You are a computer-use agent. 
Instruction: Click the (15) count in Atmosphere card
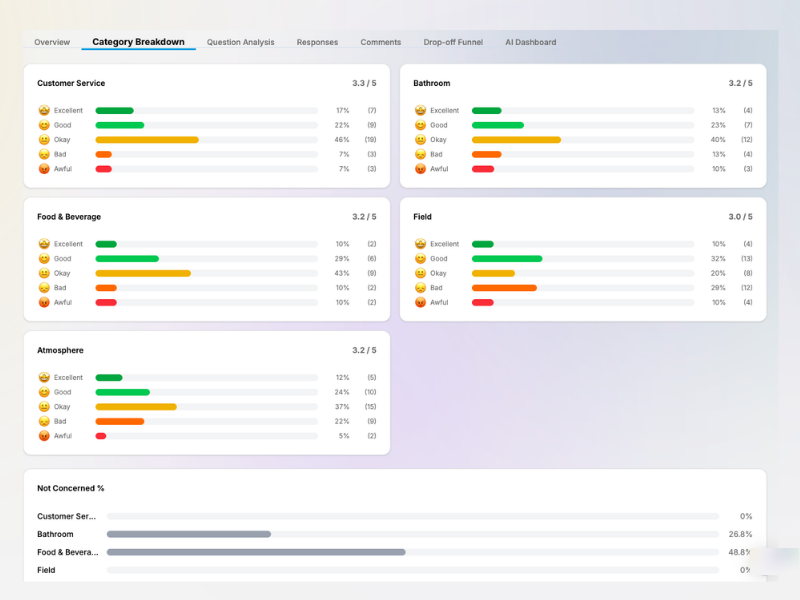pos(370,407)
